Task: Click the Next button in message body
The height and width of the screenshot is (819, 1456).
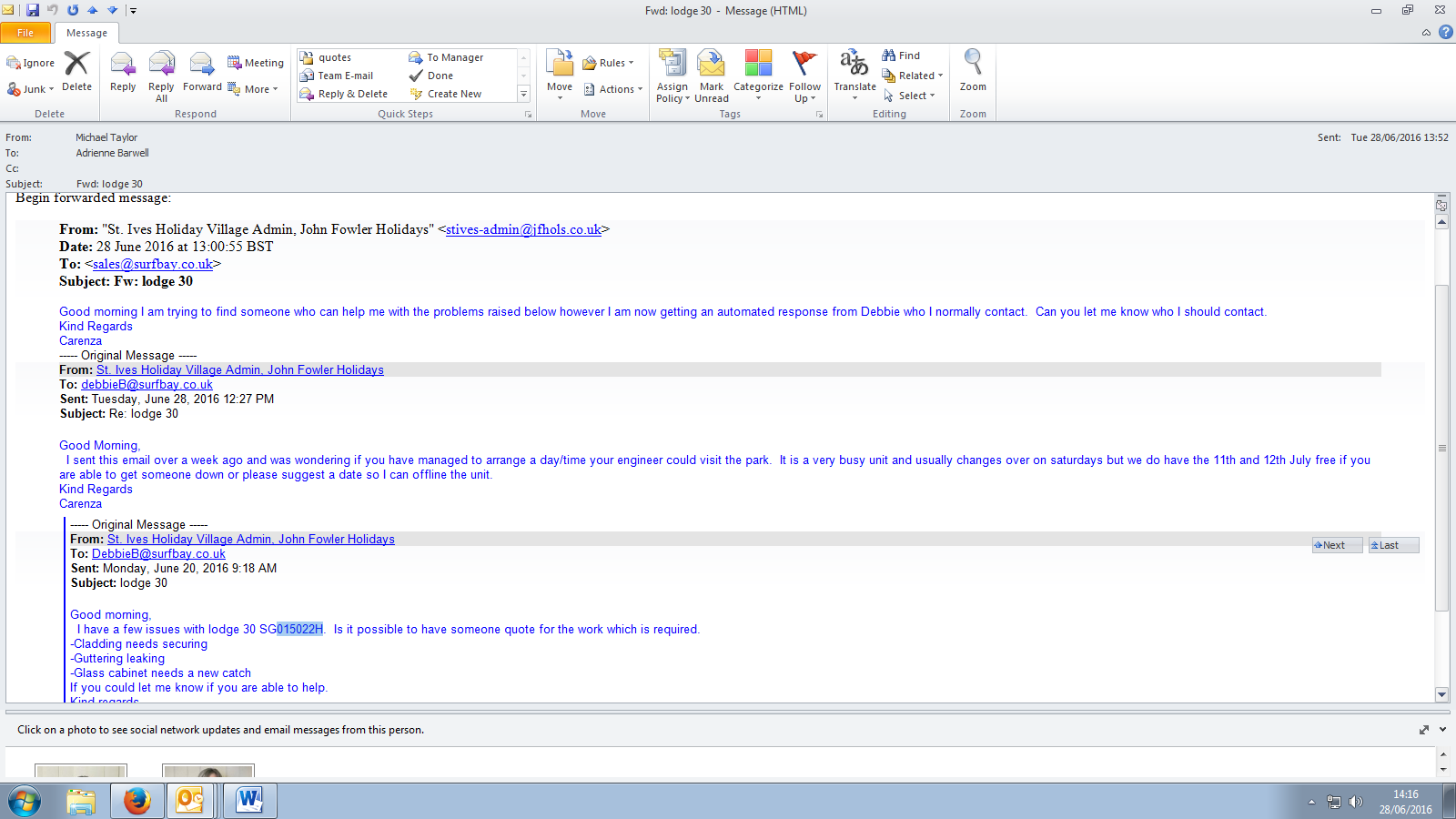Action: pyautogui.click(x=1336, y=545)
